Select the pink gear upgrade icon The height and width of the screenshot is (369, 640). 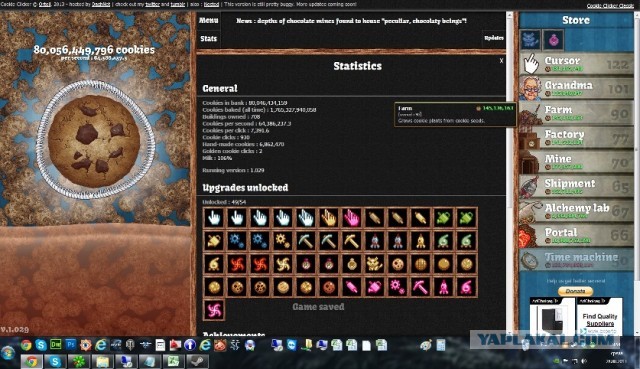coord(398,287)
